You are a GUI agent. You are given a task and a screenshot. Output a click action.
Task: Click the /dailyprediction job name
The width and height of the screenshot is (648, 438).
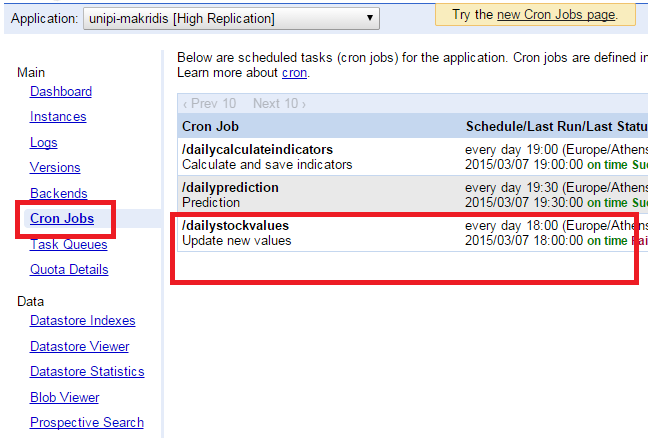pyautogui.click(x=230, y=187)
